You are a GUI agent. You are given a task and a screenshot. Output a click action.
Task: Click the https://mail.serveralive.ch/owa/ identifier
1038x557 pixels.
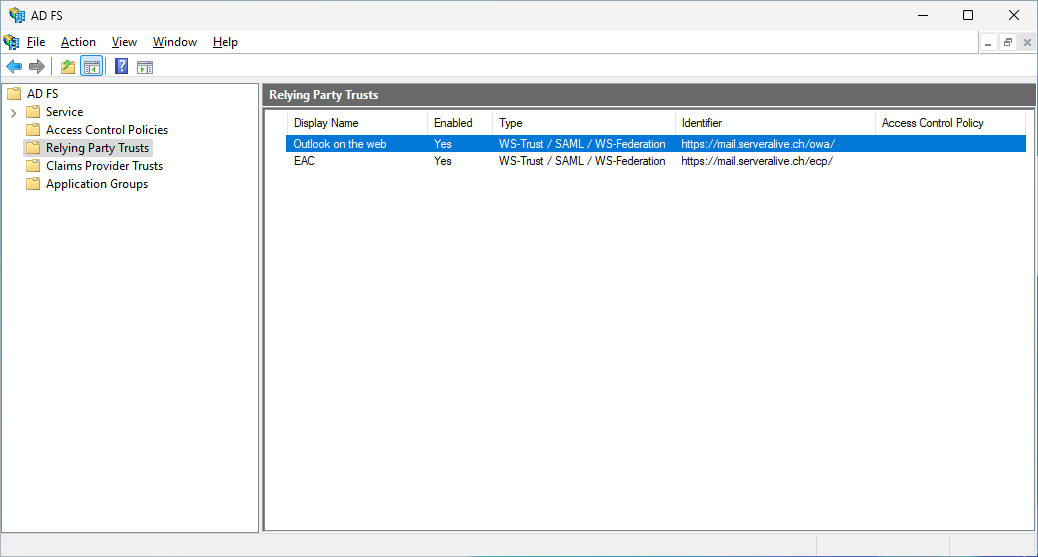(758, 144)
